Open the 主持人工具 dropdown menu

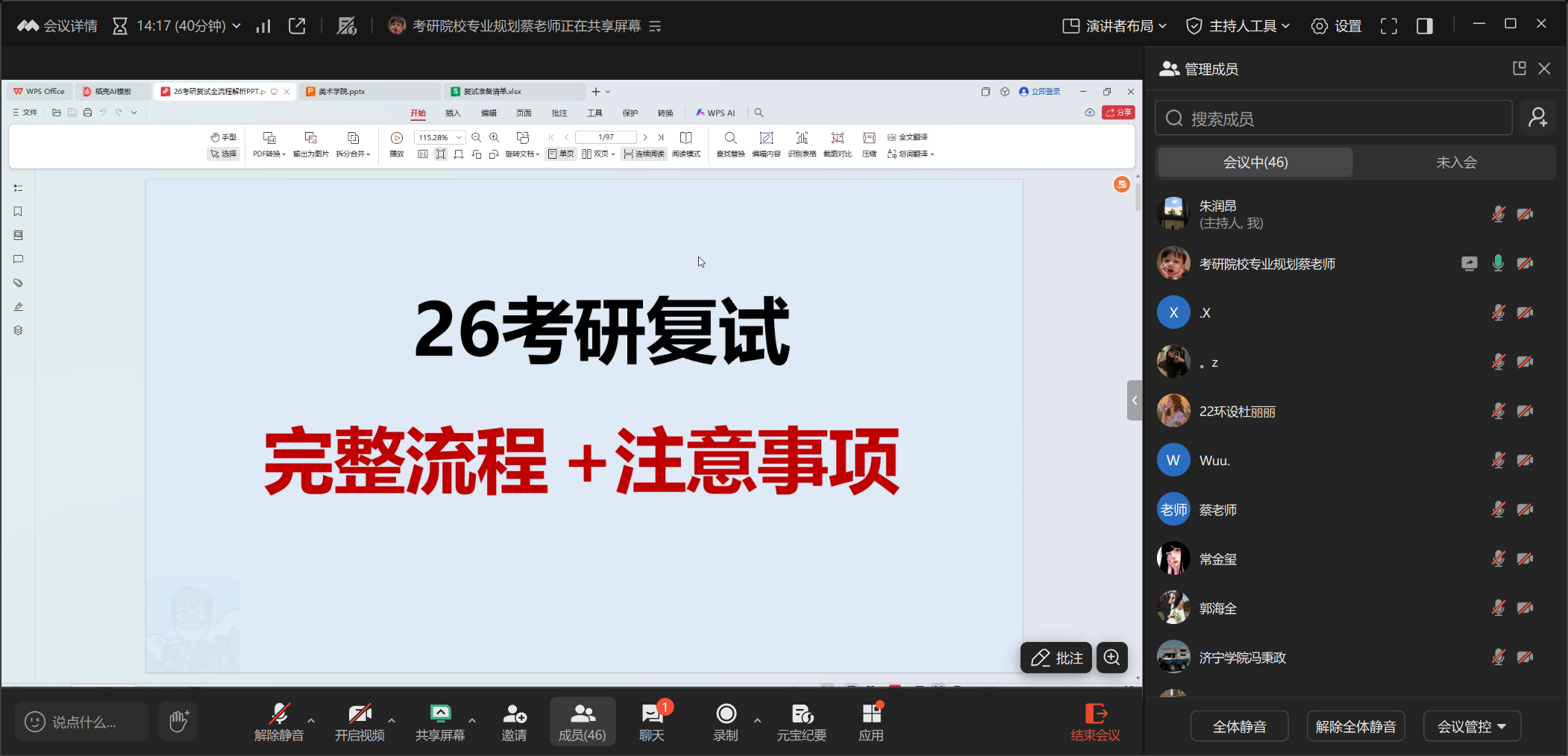[1238, 26]
